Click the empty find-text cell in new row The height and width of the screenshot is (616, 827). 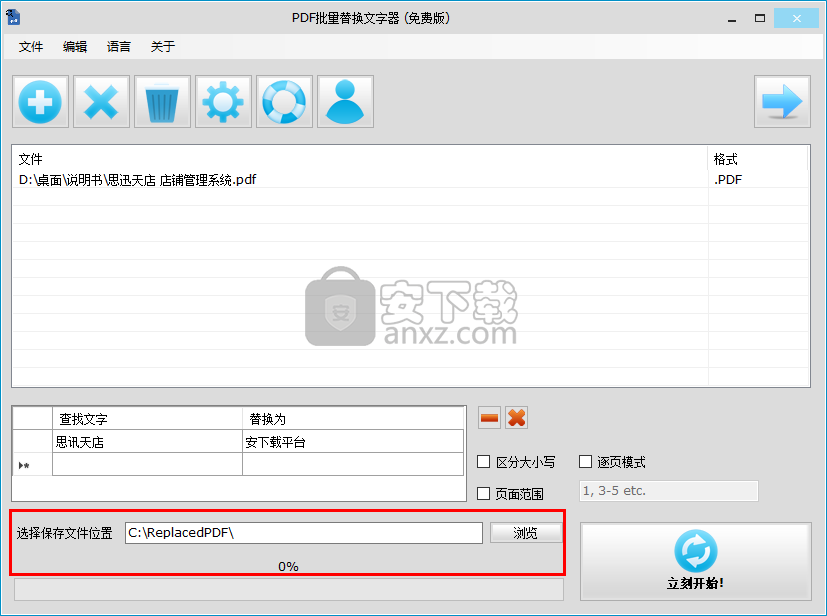(x=147, y=464)
